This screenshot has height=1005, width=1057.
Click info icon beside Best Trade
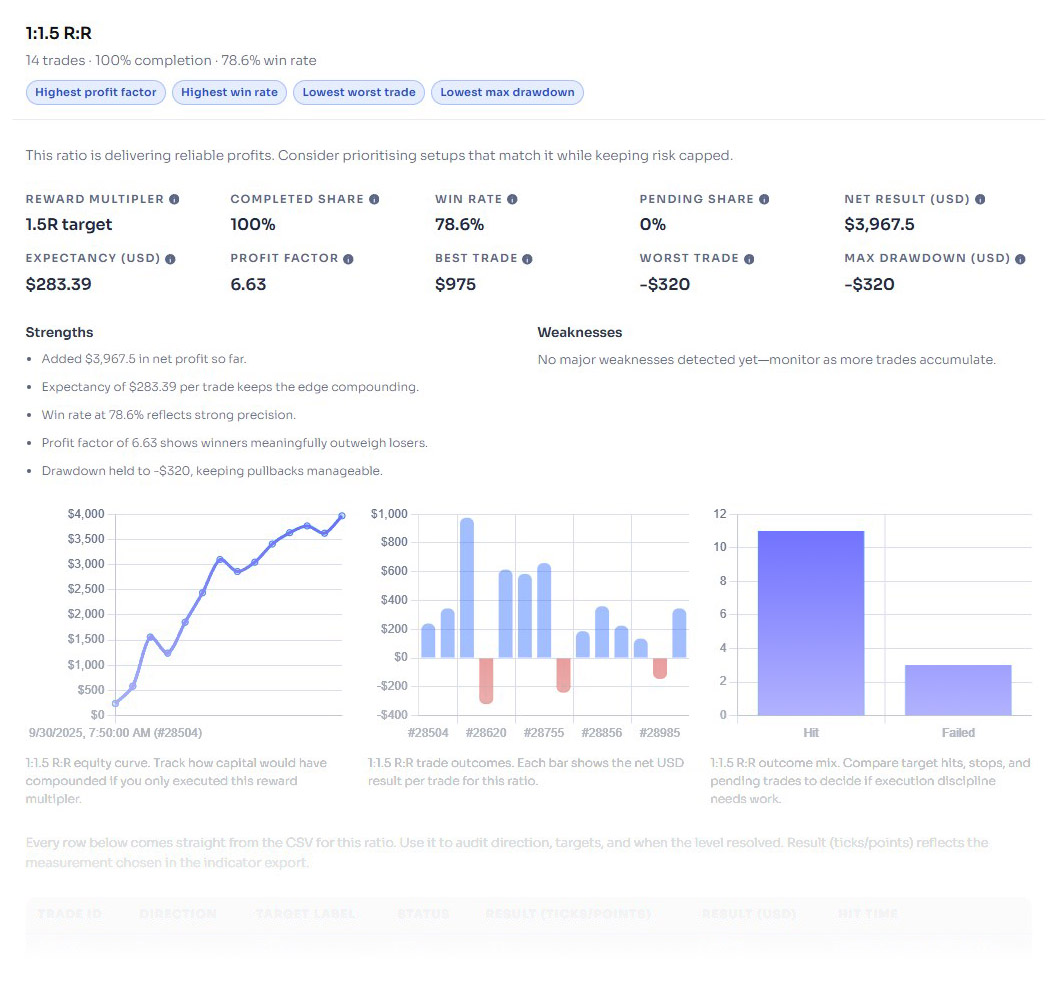point(527,259)
